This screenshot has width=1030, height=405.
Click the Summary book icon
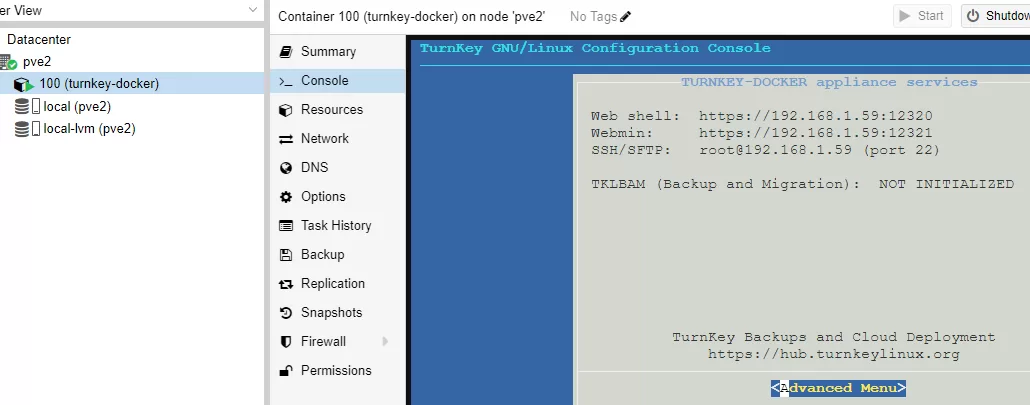tap(286, 52)
